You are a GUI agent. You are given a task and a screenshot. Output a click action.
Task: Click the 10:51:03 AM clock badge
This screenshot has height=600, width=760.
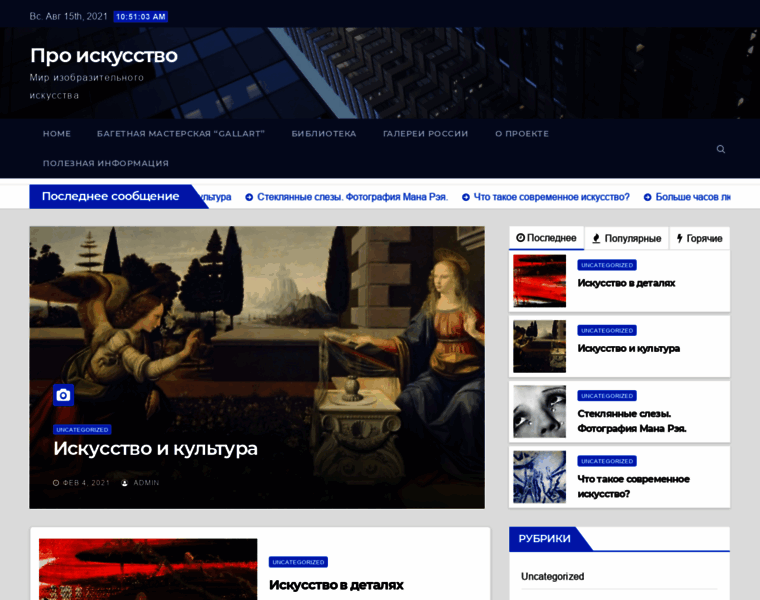click(141, 17)
